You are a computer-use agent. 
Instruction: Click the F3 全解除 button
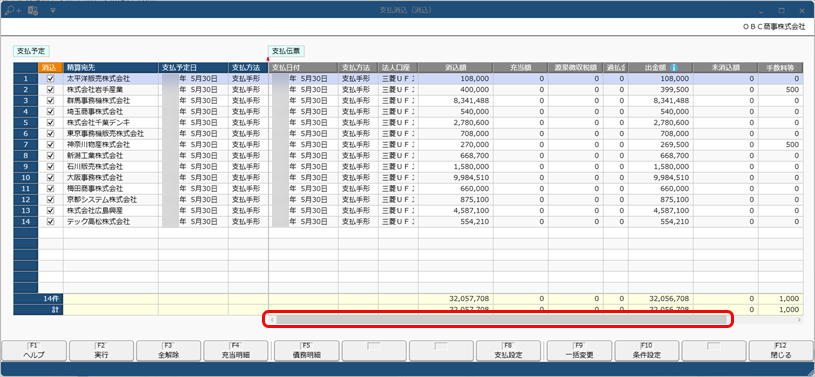(x=168, y=350)
